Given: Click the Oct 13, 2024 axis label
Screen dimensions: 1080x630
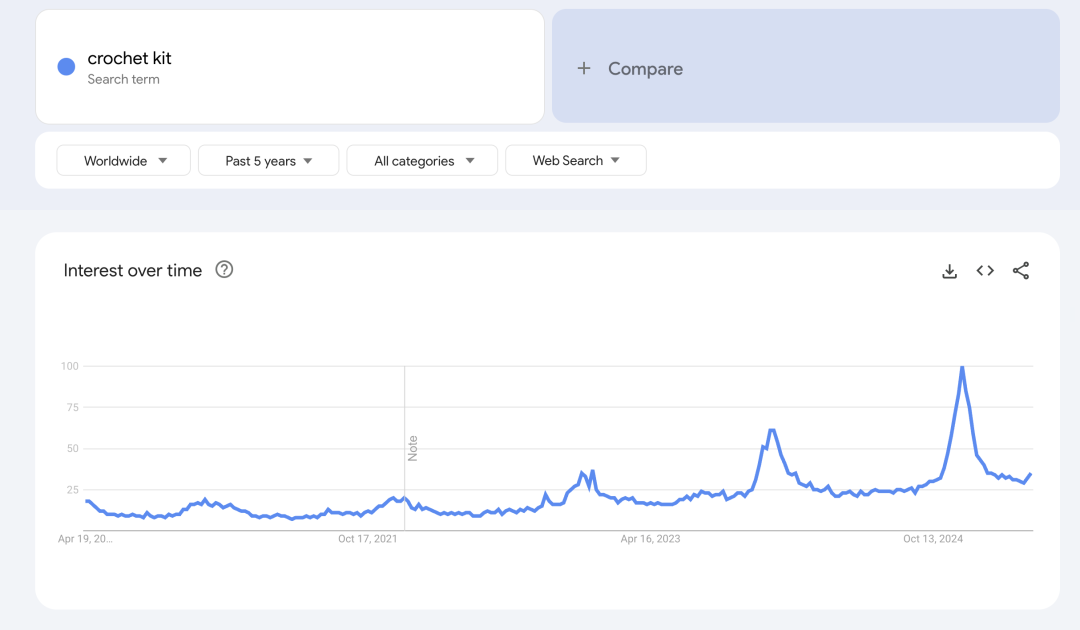Looking at the screenshot, I should click(932, 539).
